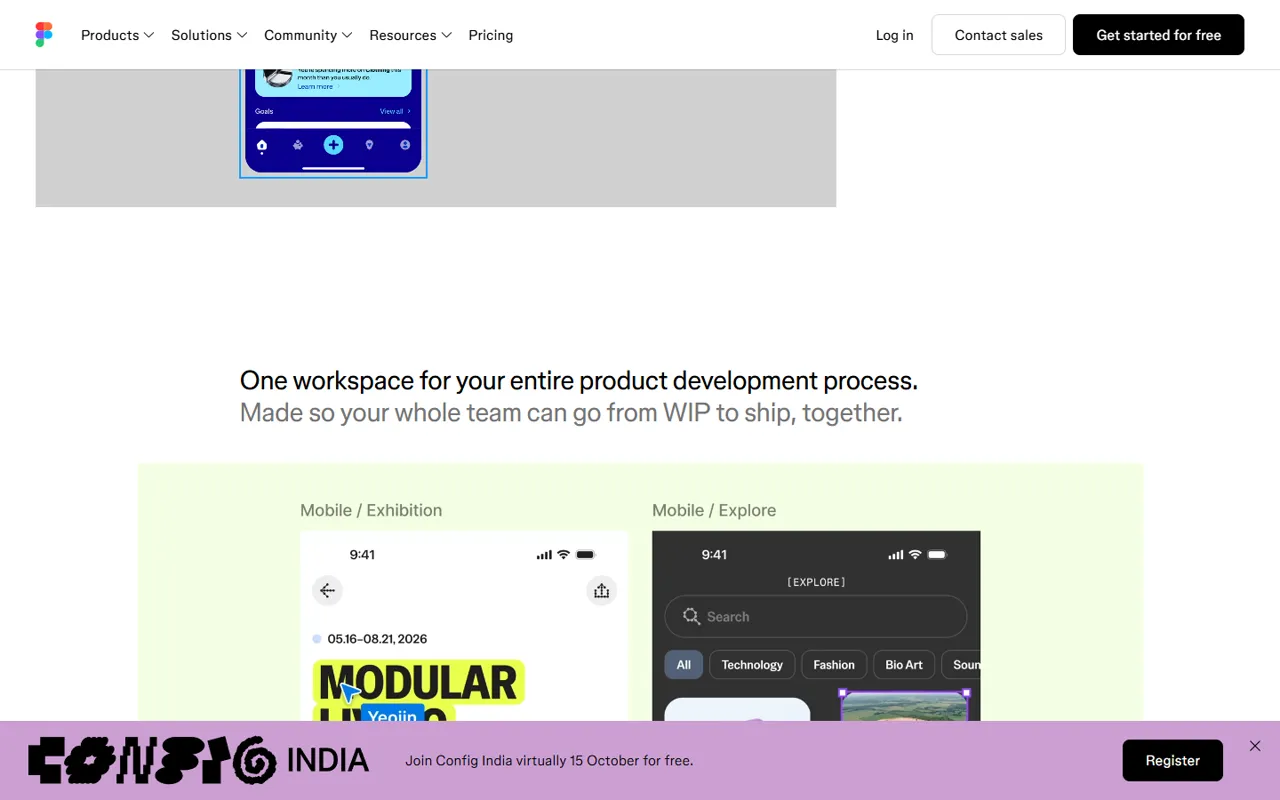Select the Bio Art filter chip
The width and height of the screenshot is (1280, 800).
click(904, 665)
